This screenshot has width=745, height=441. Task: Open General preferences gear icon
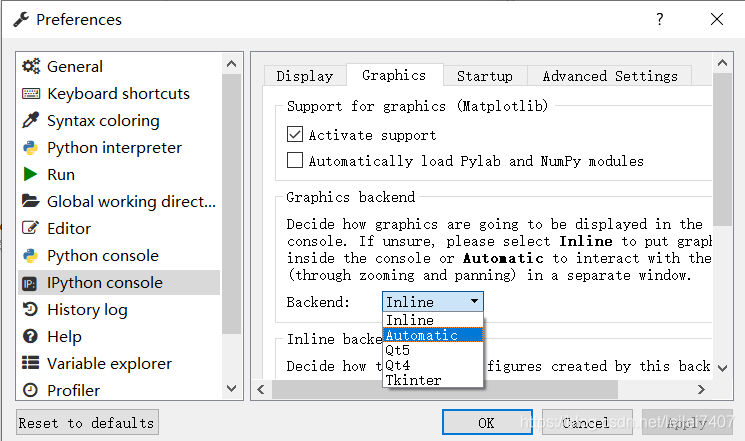pos(31,67)
